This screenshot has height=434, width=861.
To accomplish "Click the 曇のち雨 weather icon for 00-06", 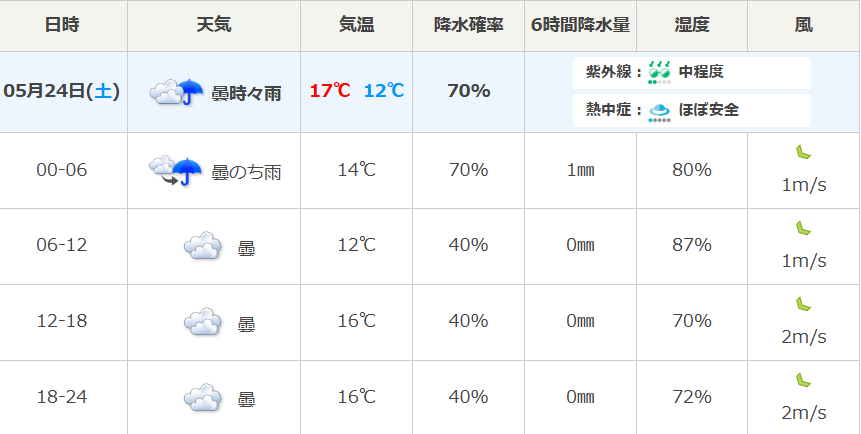I will pos(176,171).
